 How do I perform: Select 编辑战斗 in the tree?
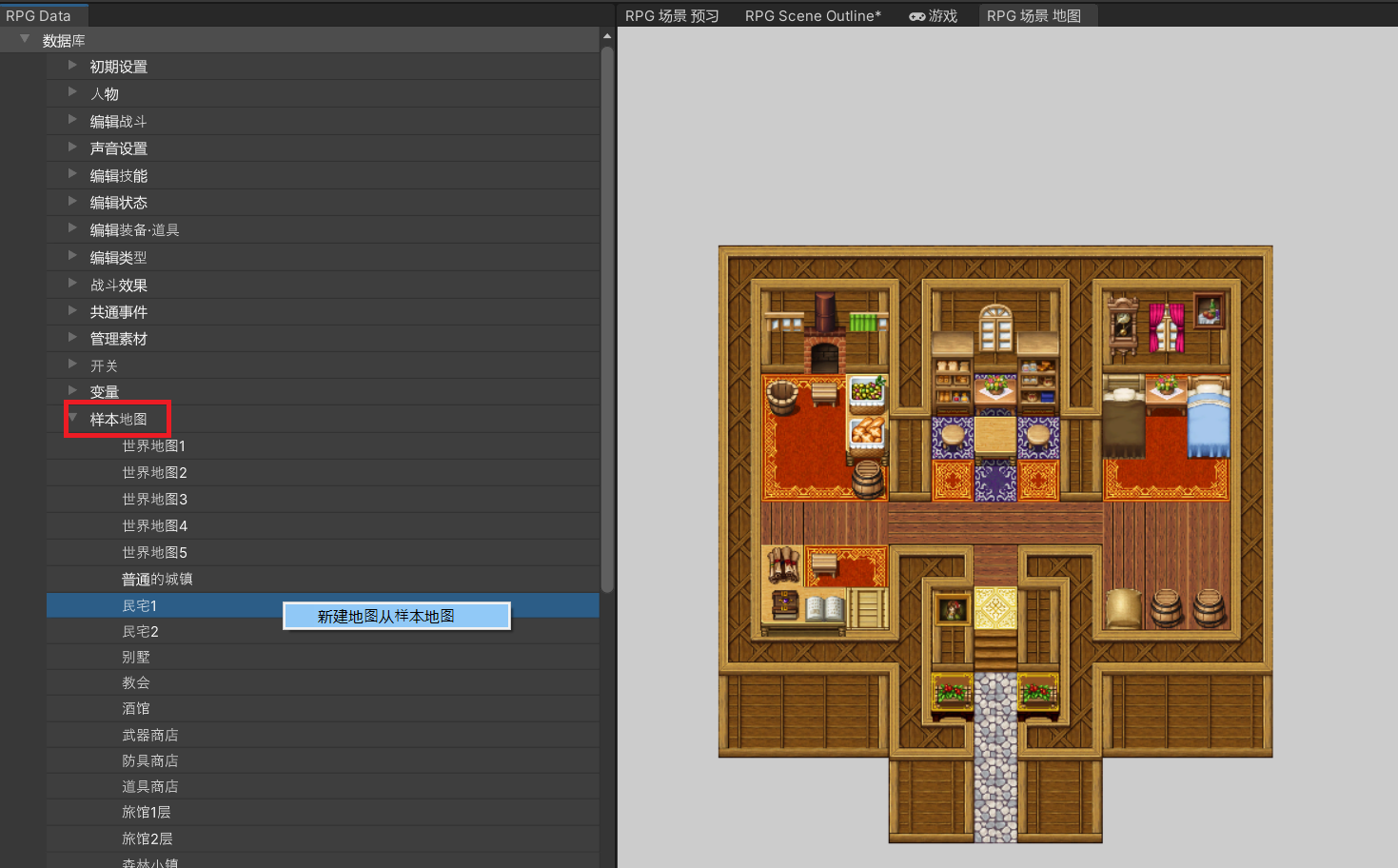point(119,122)
